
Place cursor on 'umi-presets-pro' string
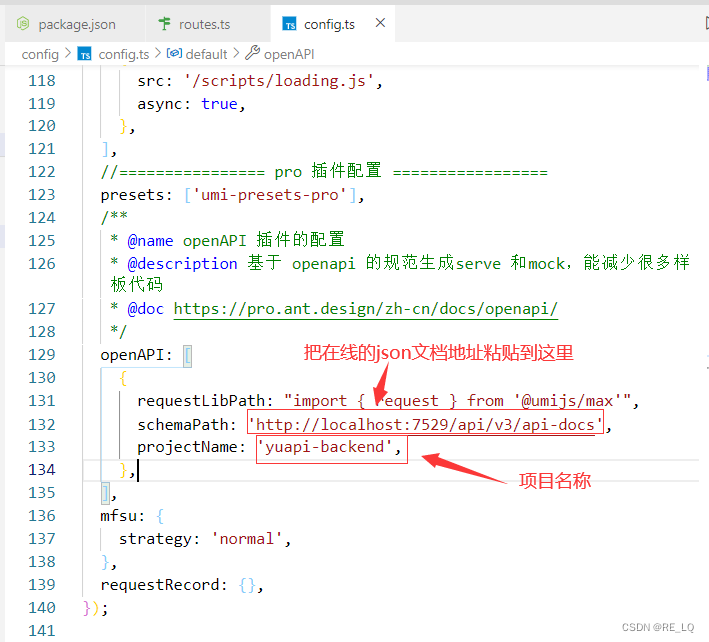[x=269, y=195]
